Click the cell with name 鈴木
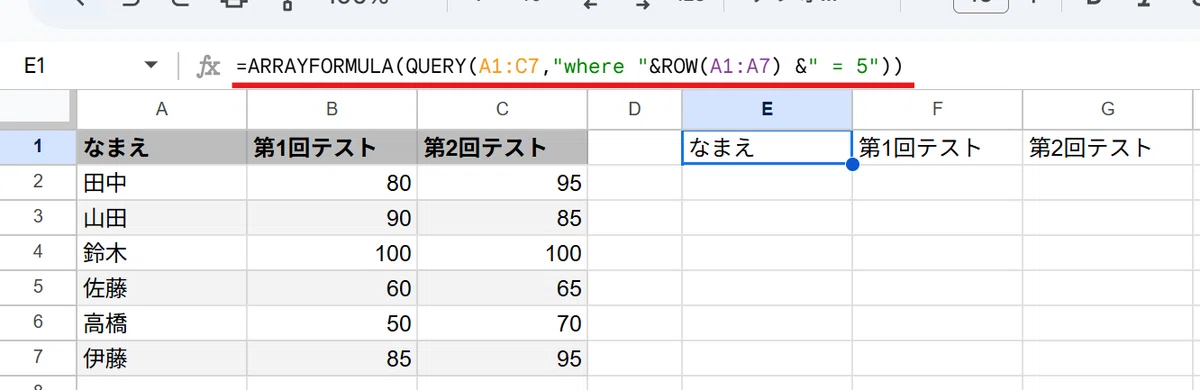This screenshot has width=1200, height=390. pos(162,252)
